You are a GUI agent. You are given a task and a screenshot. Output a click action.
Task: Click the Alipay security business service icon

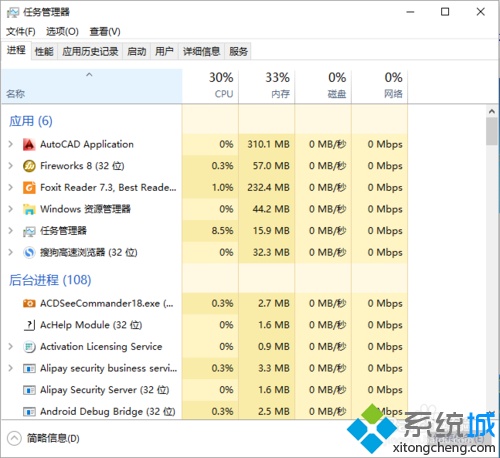click(x=29, y=368)
